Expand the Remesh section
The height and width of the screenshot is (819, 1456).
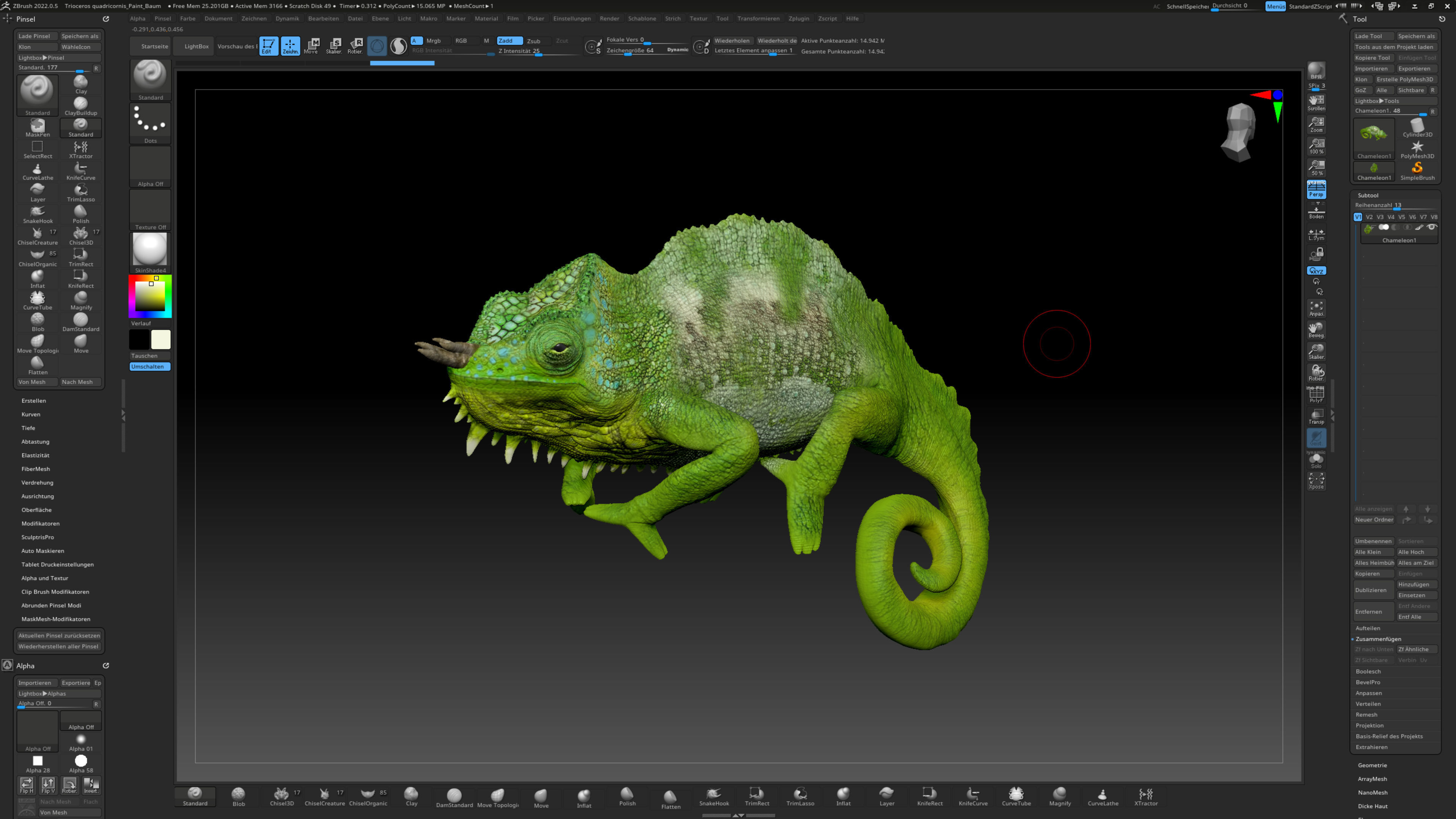point(1366,714)
